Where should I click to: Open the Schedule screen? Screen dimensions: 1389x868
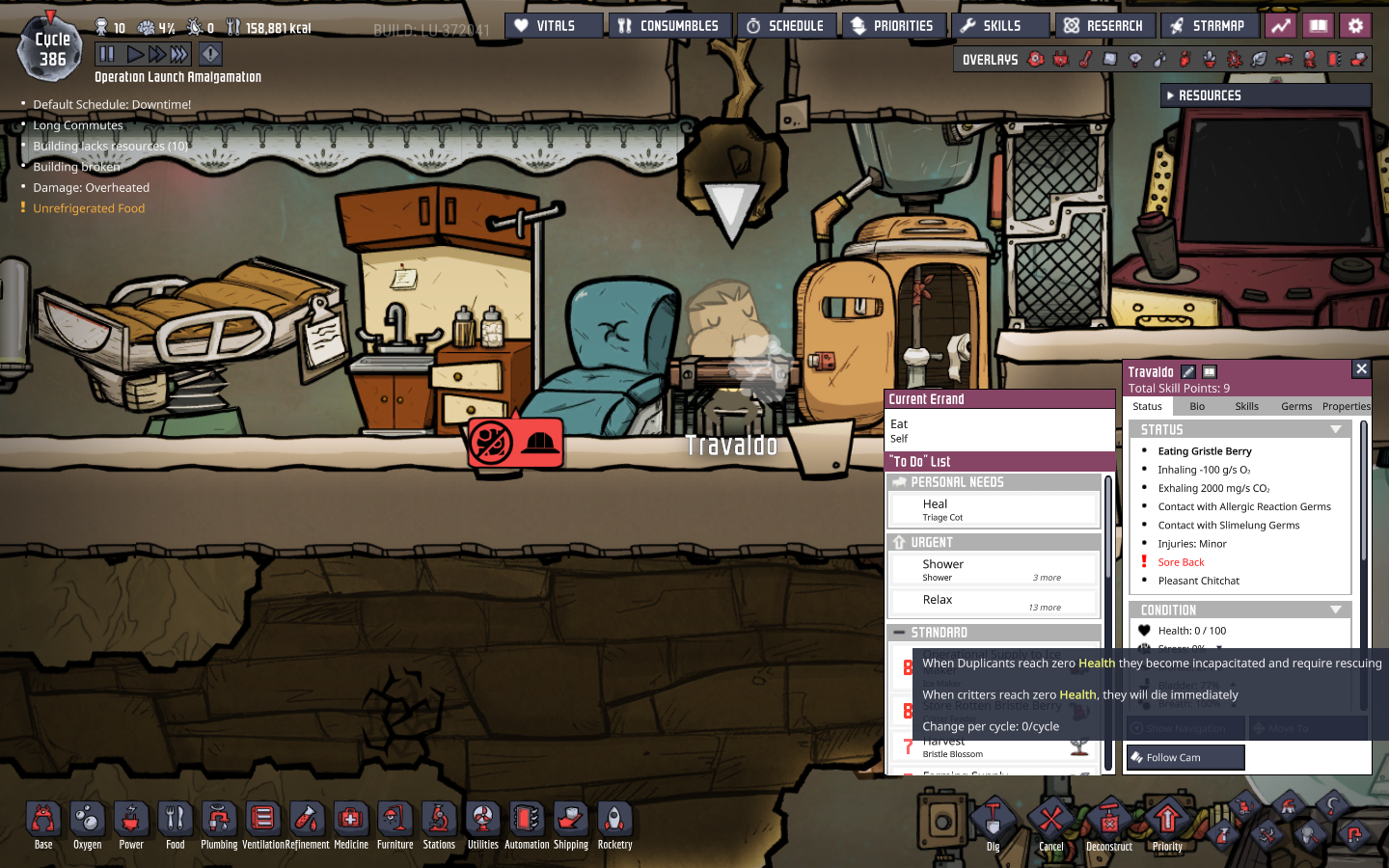(786, 26)
